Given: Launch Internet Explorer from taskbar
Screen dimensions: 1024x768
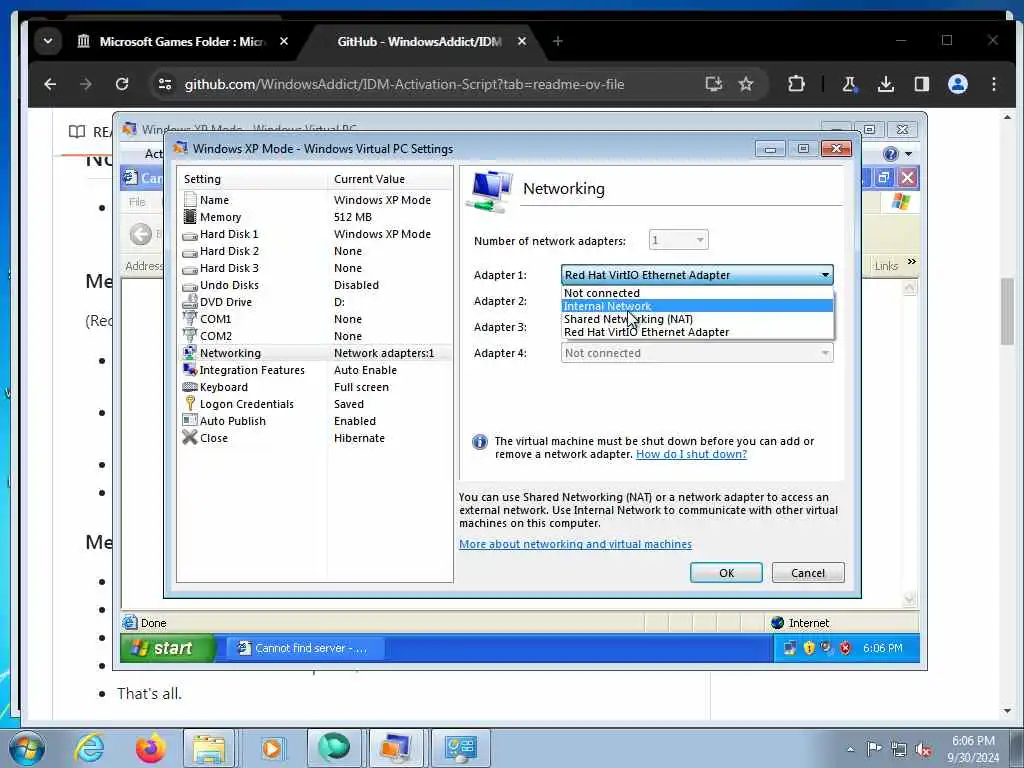Looking at the screenshot, I should click(x=88, y=748).
